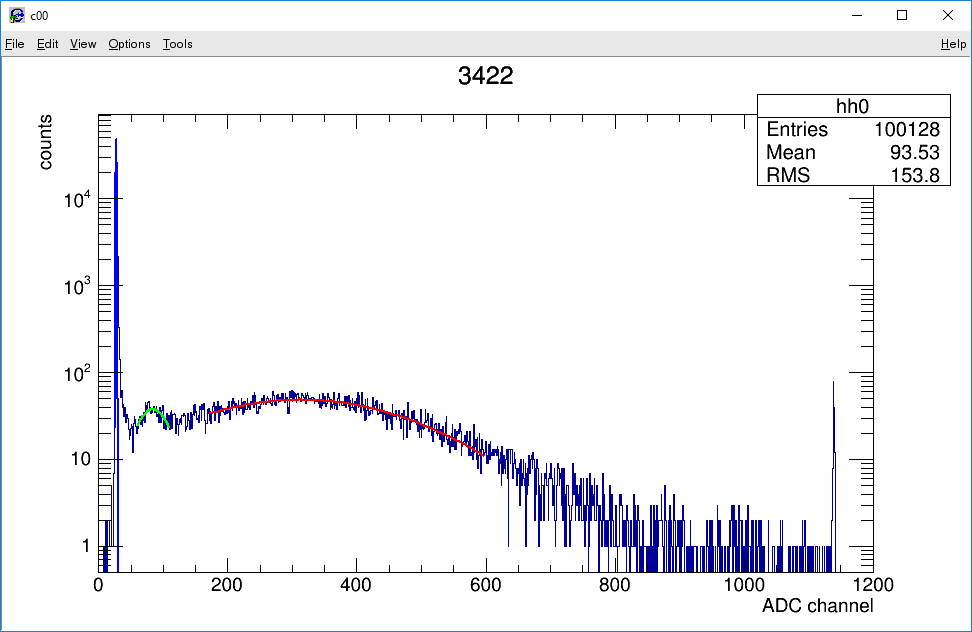This screenshot has height=632, width=972.
Task: Select the counts y-axis title
Action: [x=45, y=142]
